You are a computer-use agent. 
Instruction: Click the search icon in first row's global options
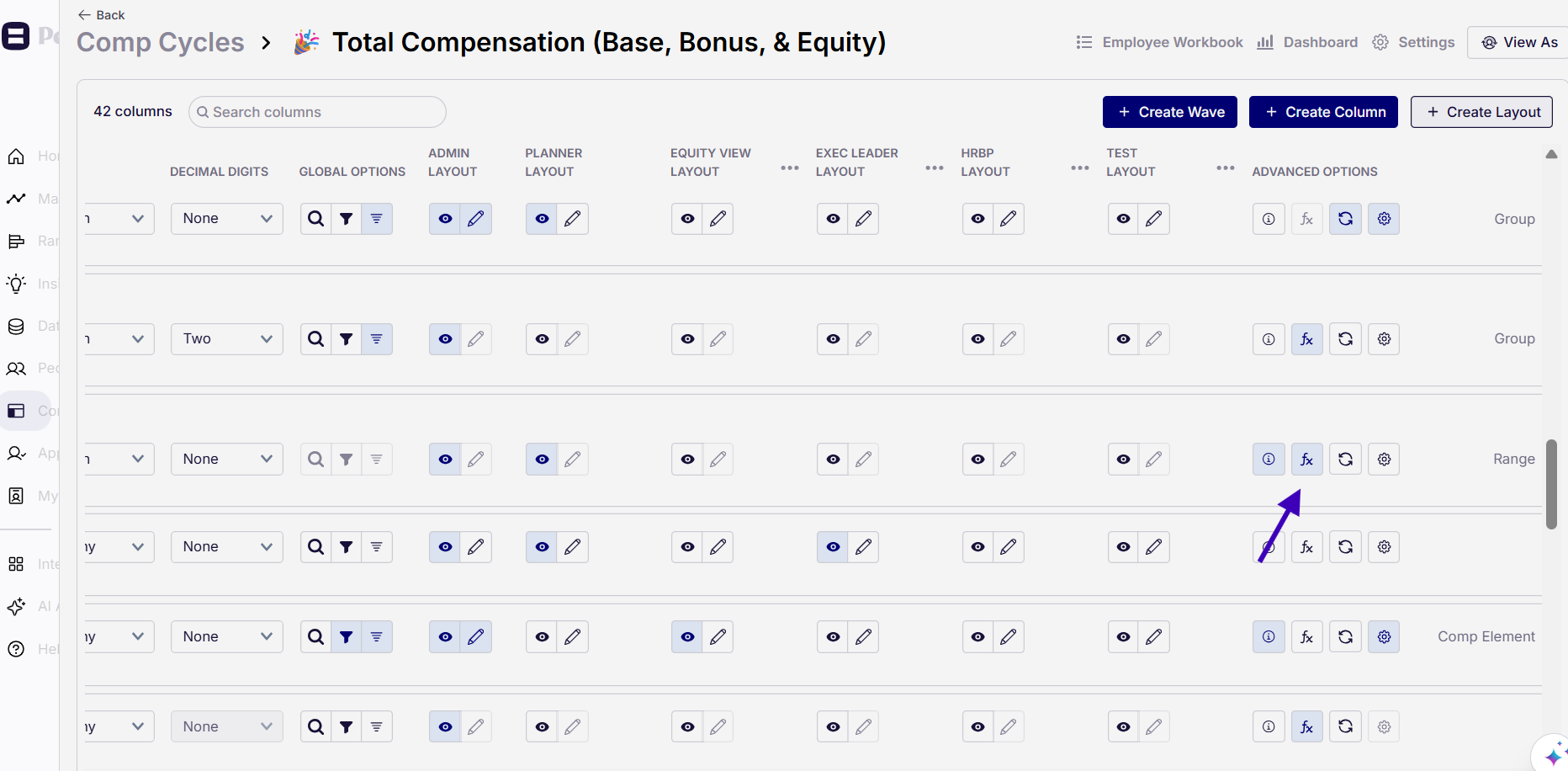click(x=315, y=219)
